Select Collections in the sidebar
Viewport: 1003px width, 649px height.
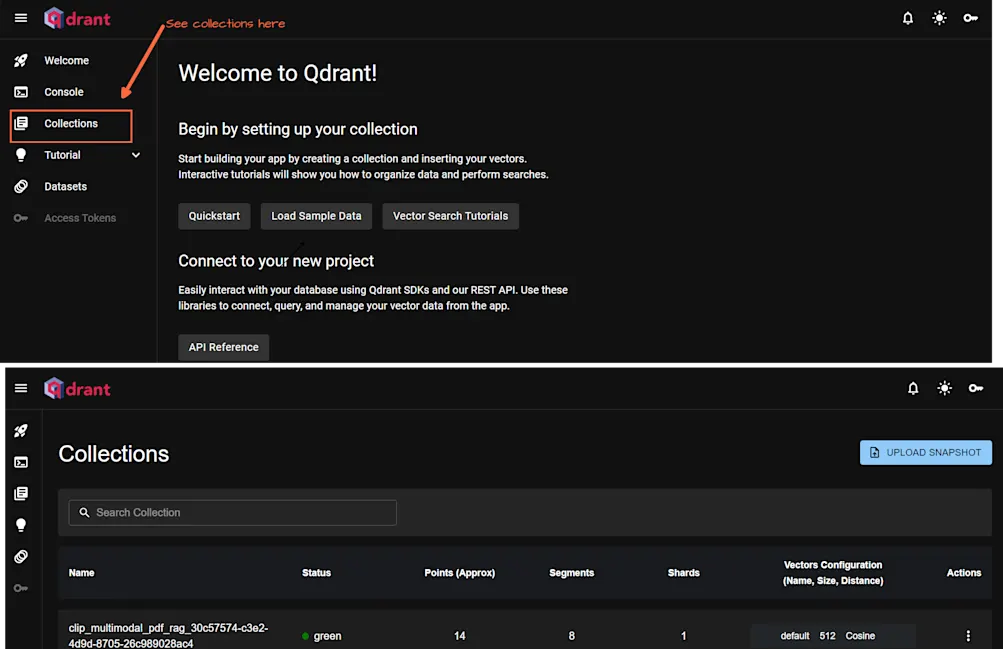coord(70,124)
